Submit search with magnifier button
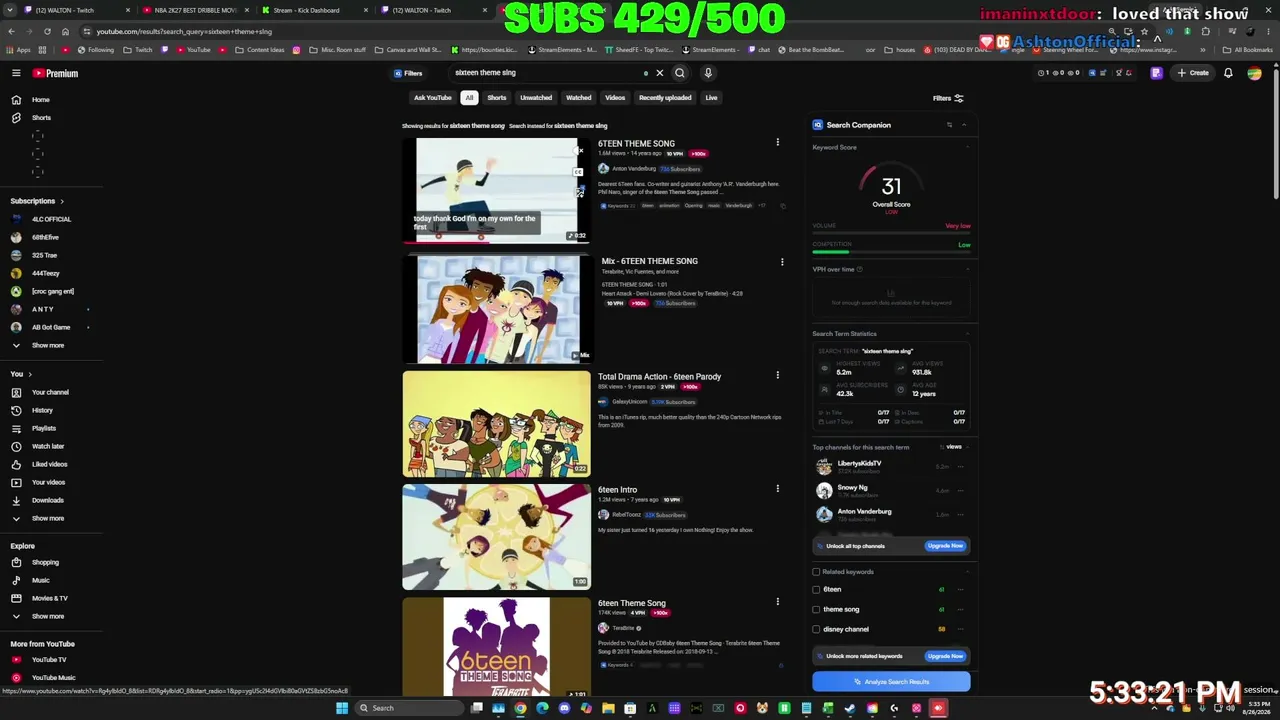This screenshot has height=720, width=1280. tap(680, 73)
